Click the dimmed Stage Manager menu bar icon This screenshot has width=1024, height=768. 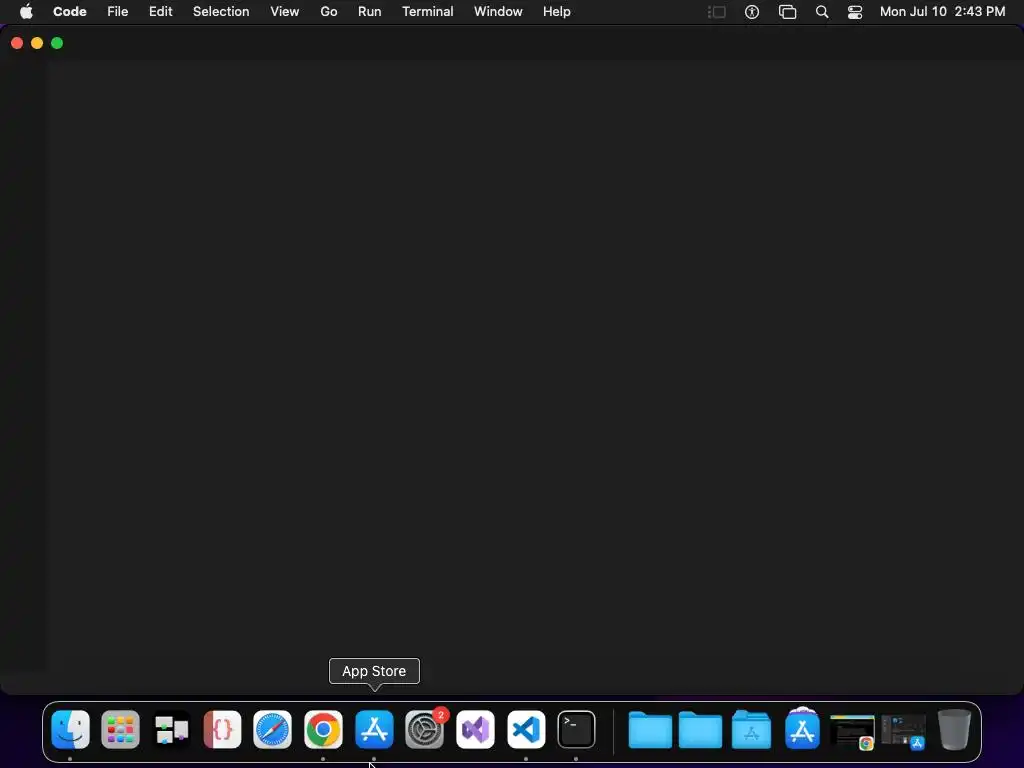(x=717, y=12)
